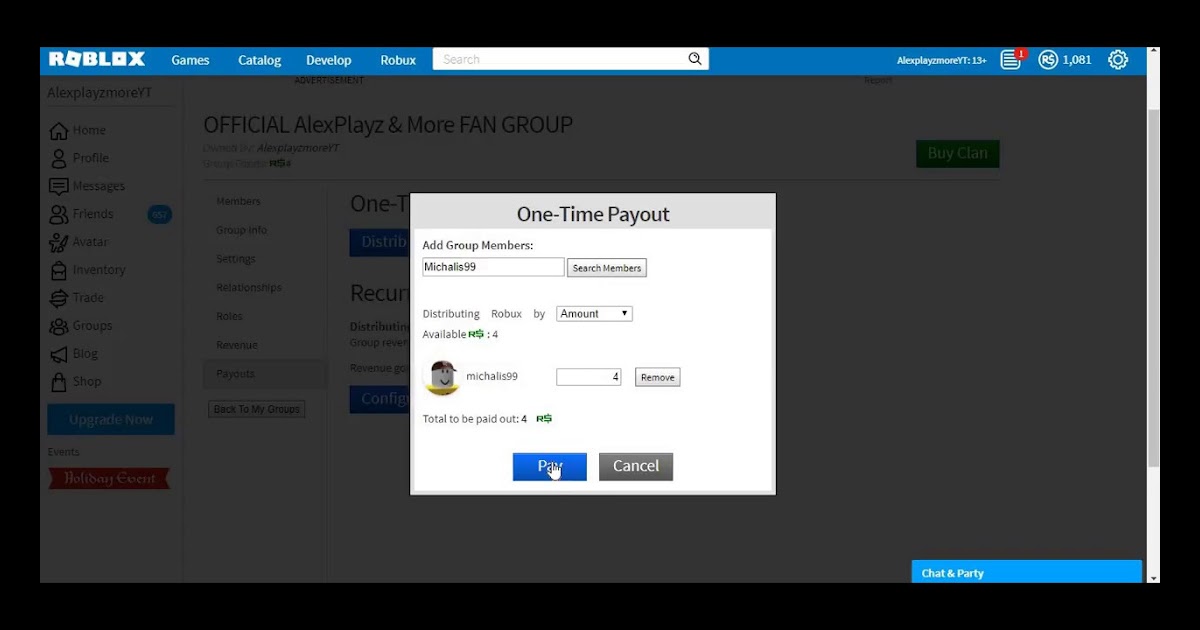
Task: Click the Profile person icon
Action: click(59, 158)
